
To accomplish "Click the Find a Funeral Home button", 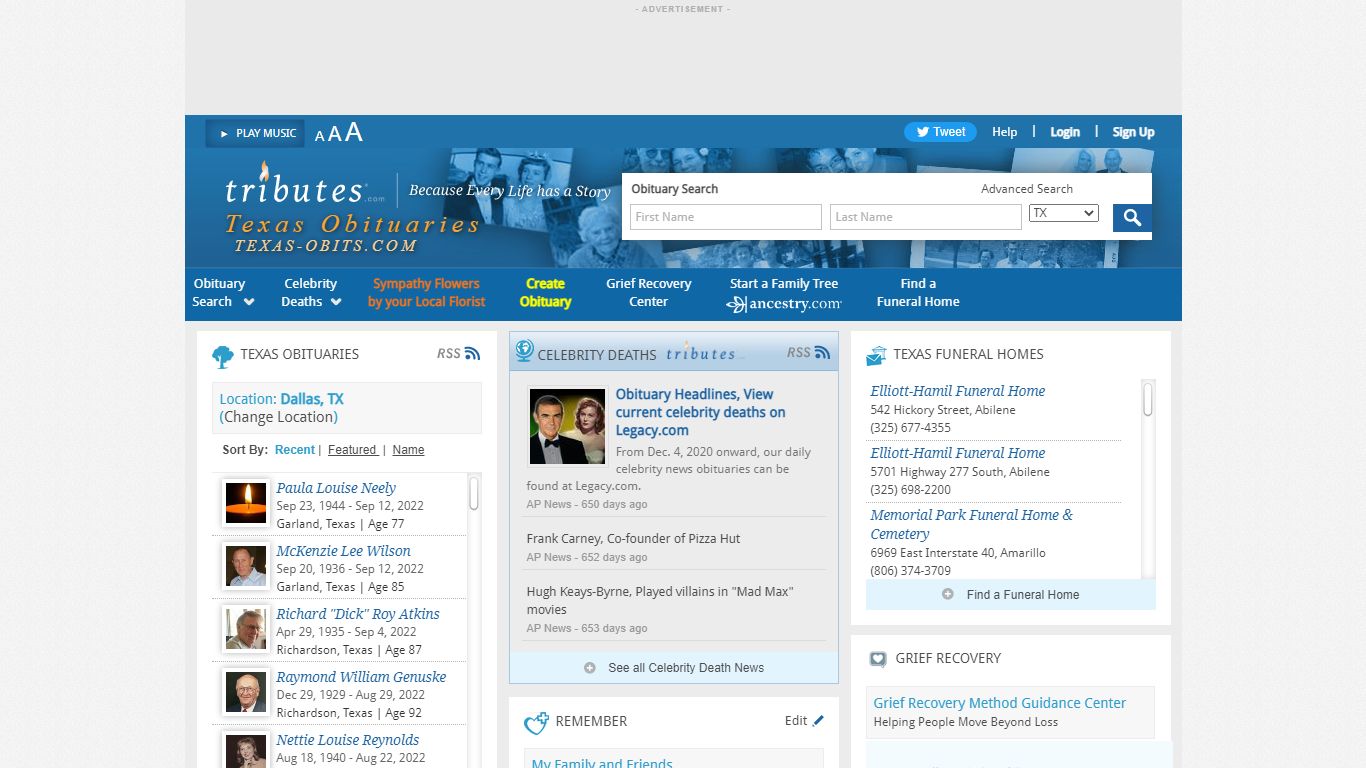I will [1011, 594].
